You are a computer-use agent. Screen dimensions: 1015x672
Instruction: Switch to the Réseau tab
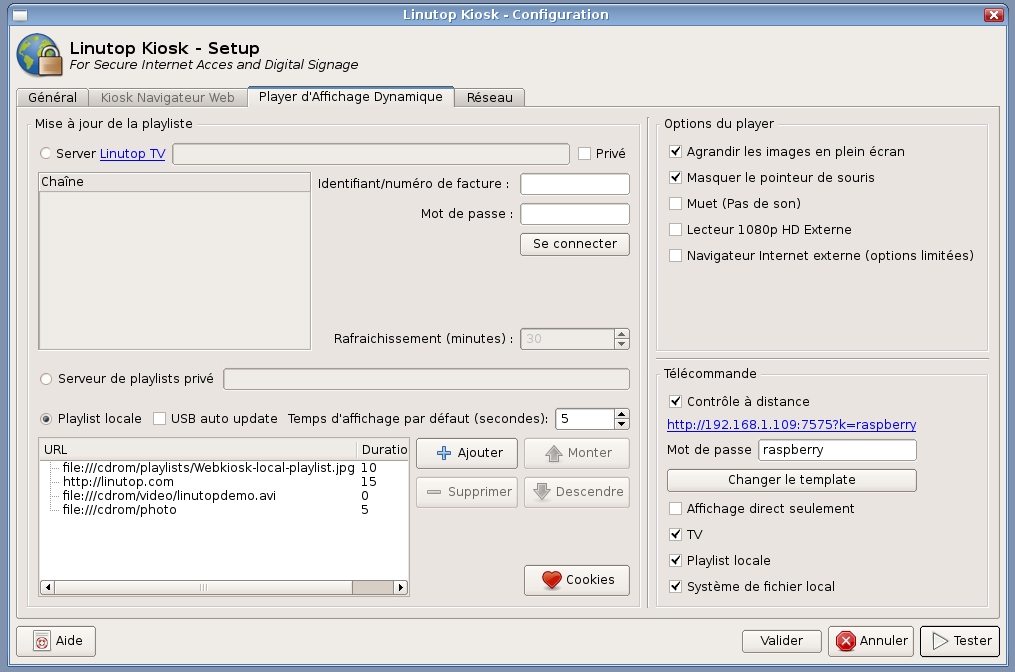pyautogui.click(x=489, y=97)
